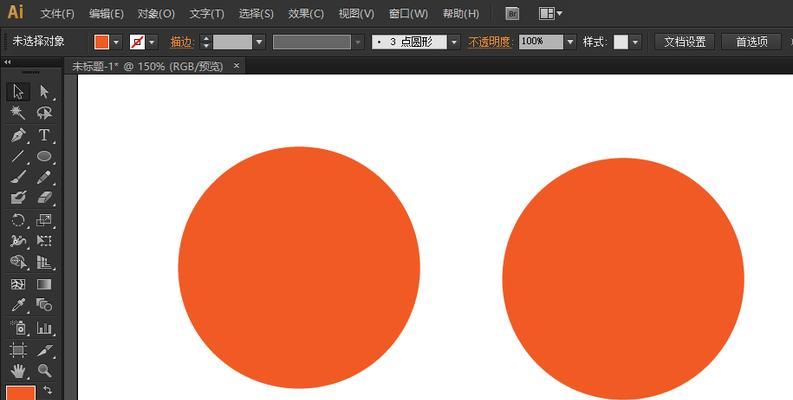The width and height of the screenshot is (793, 400).
Task: Switch to the 未标题-1 document tab
Action: (x=147, y=66)
